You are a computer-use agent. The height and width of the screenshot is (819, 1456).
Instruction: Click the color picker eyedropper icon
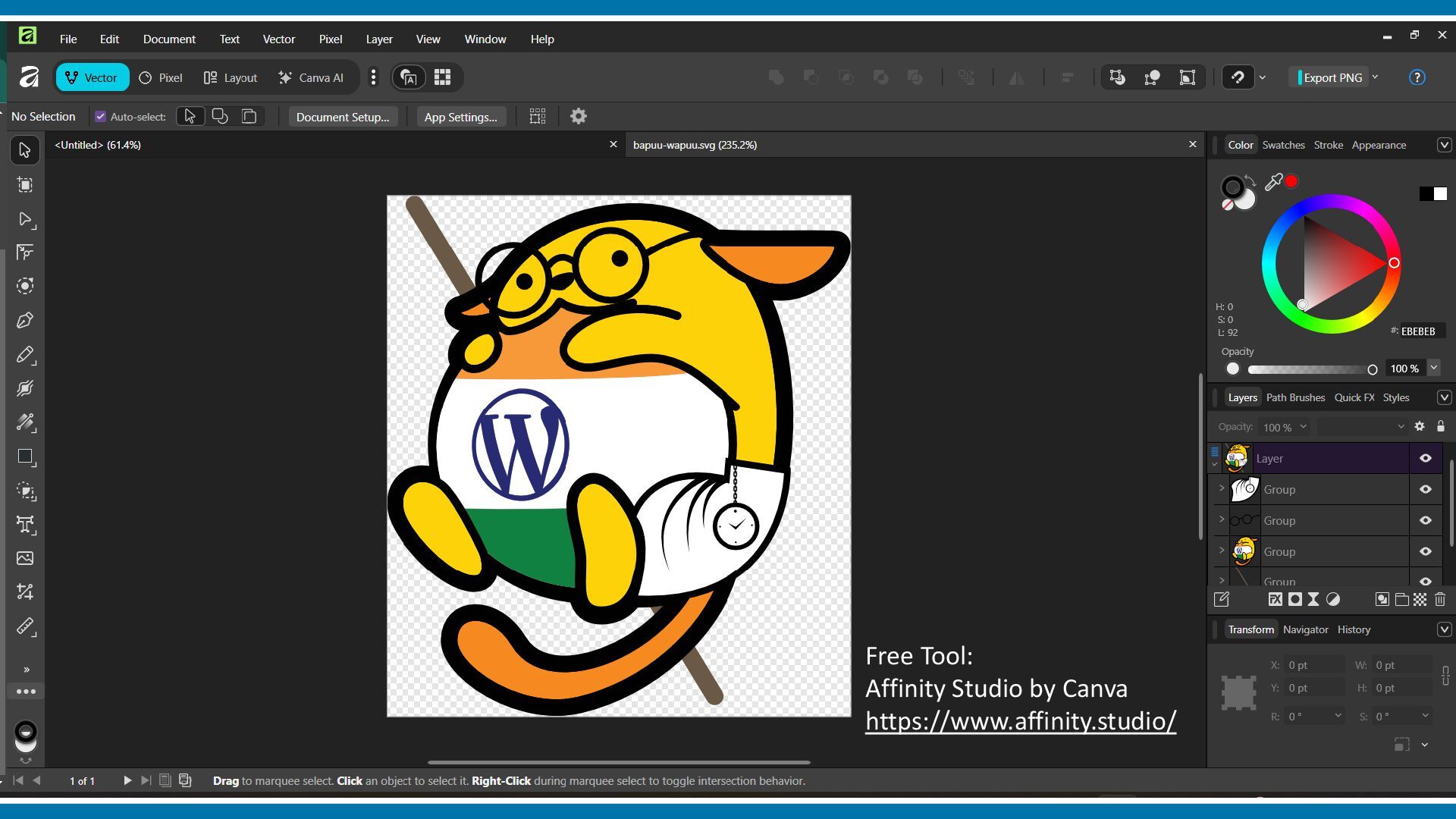tap(1273, 182)
